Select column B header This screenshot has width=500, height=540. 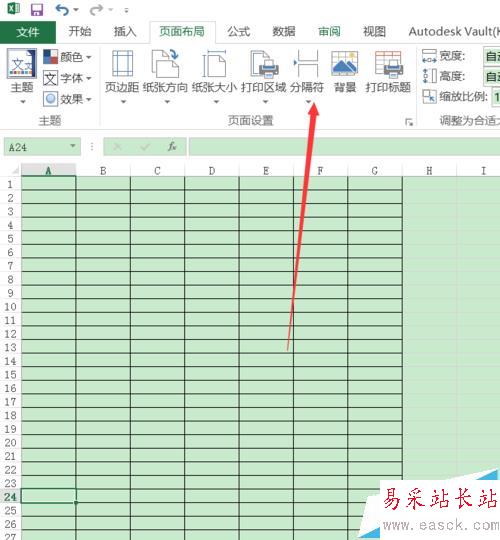click(x=103, y=170)
